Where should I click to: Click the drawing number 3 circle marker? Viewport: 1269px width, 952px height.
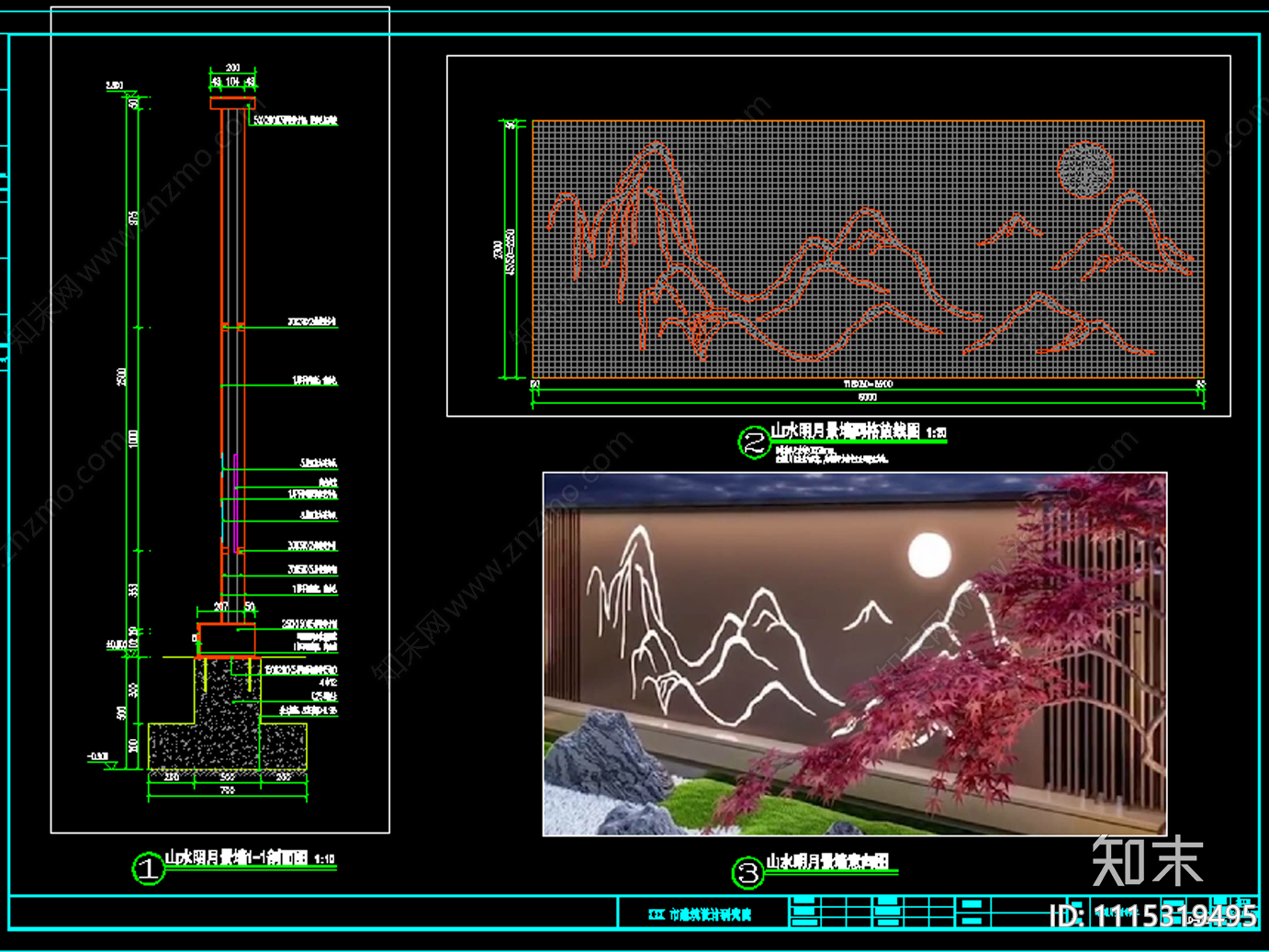click(x=748, y=872)
